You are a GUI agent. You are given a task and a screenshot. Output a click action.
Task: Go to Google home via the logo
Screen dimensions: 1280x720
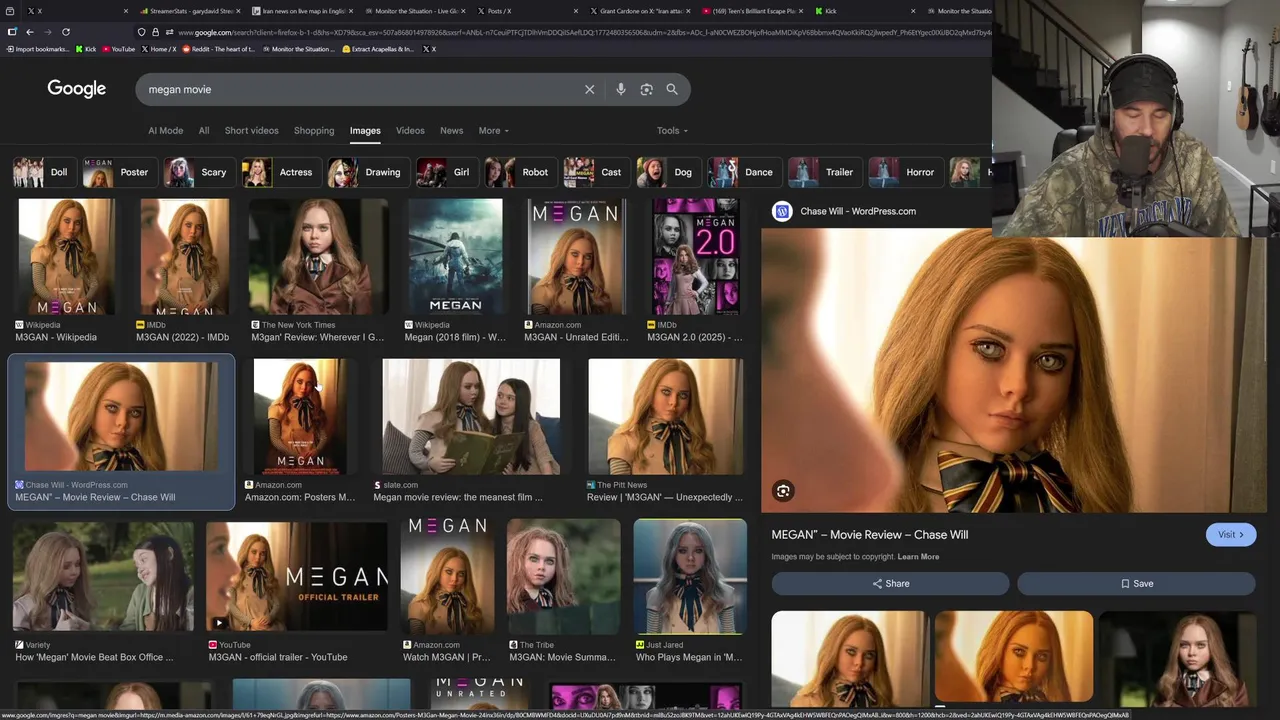(77, 89)
